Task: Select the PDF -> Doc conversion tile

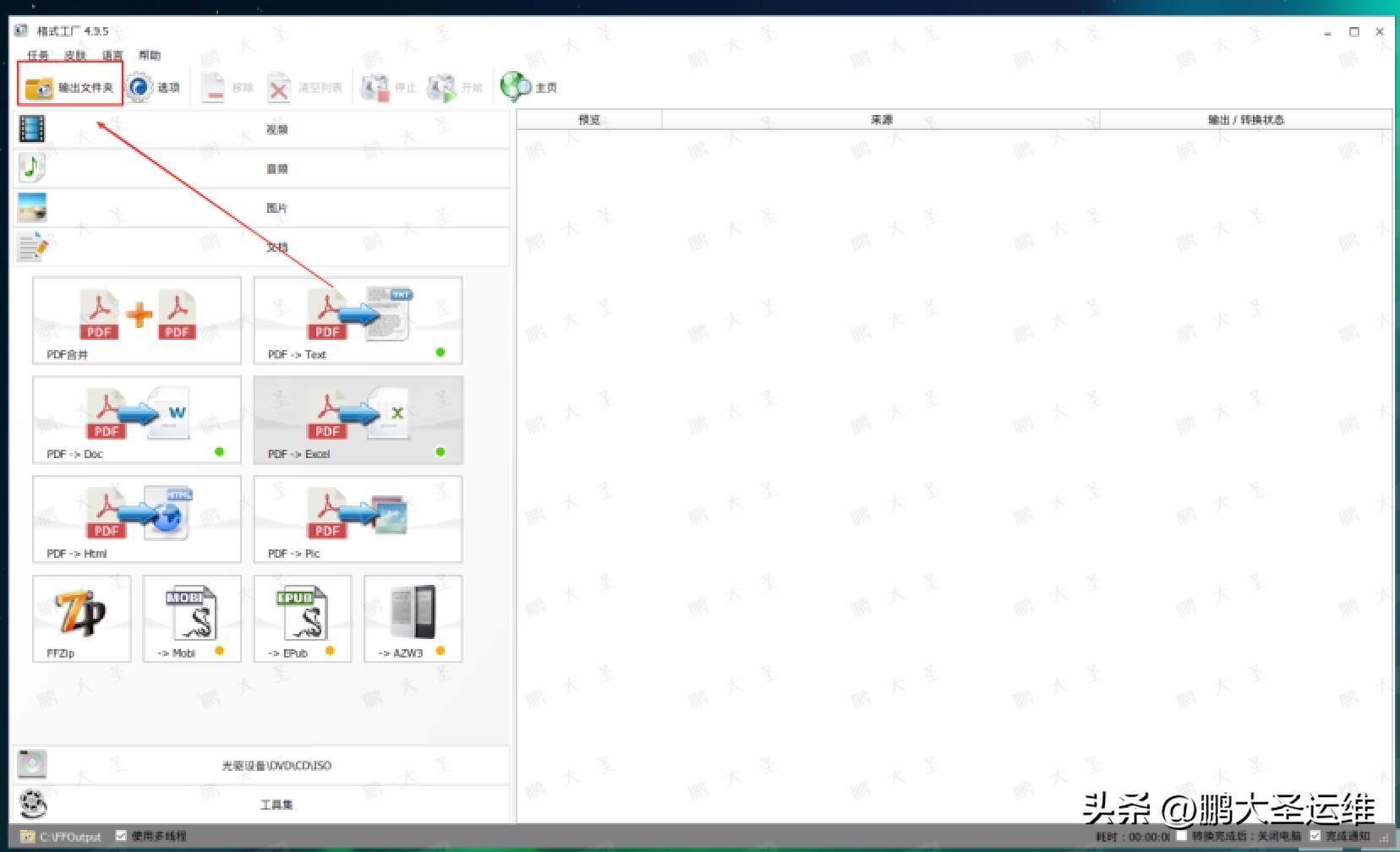Action: 137,420
